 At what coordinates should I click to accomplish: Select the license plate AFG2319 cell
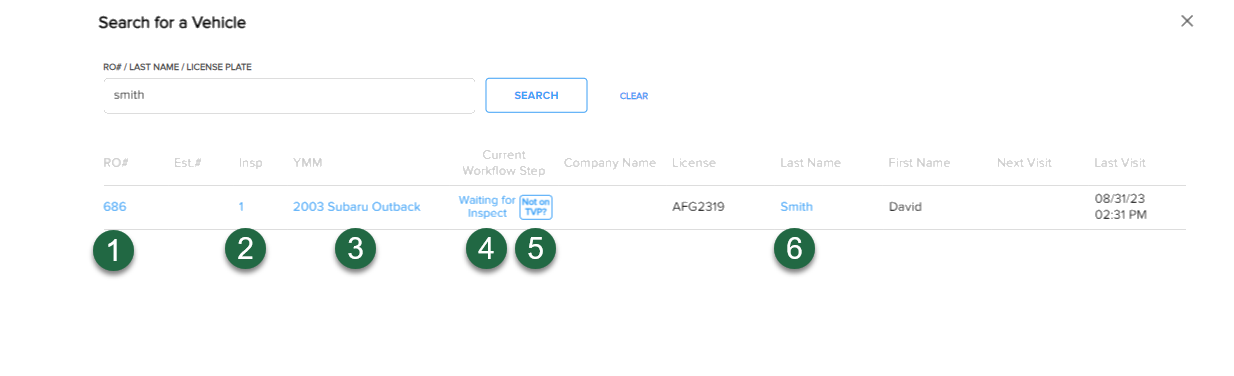(698, 207)
